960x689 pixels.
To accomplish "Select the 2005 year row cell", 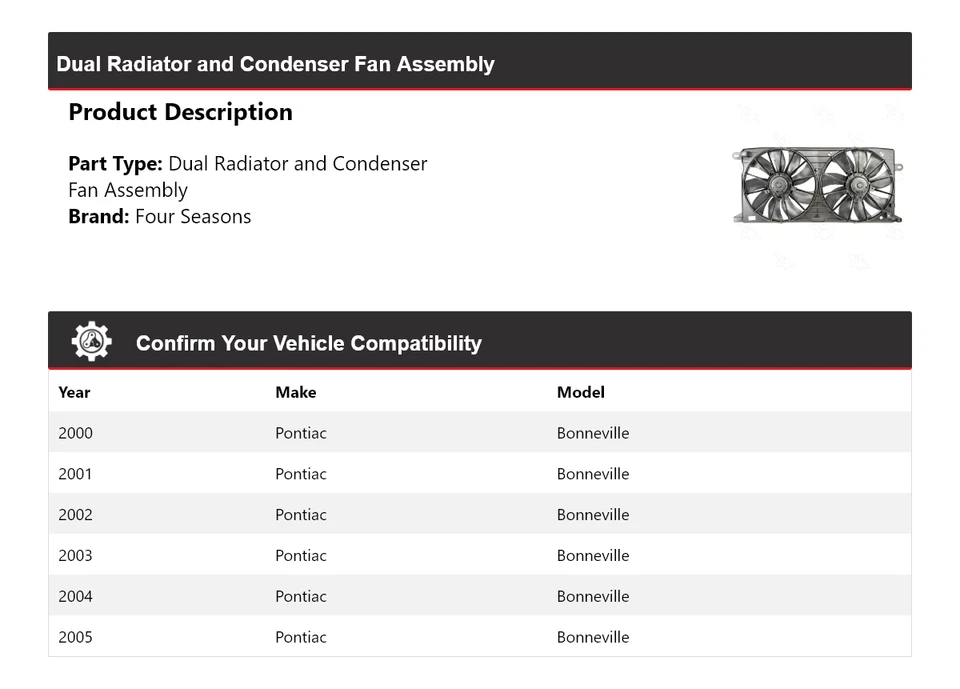I will (x=75, y=637).
